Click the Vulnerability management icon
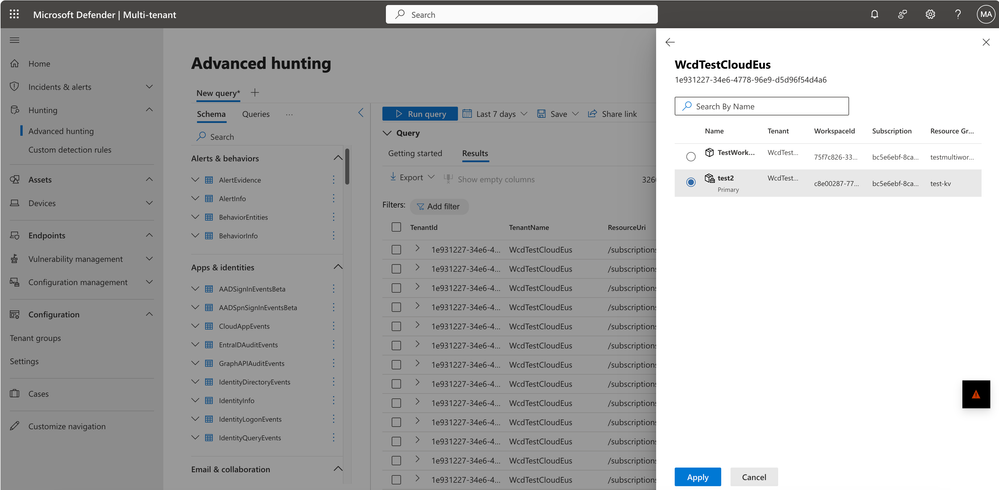 point(15,259)
